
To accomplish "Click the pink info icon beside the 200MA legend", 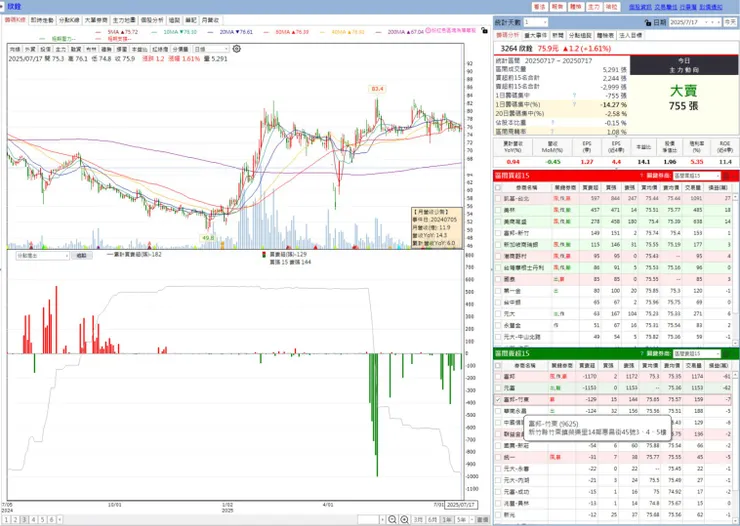I will [428, 30].
